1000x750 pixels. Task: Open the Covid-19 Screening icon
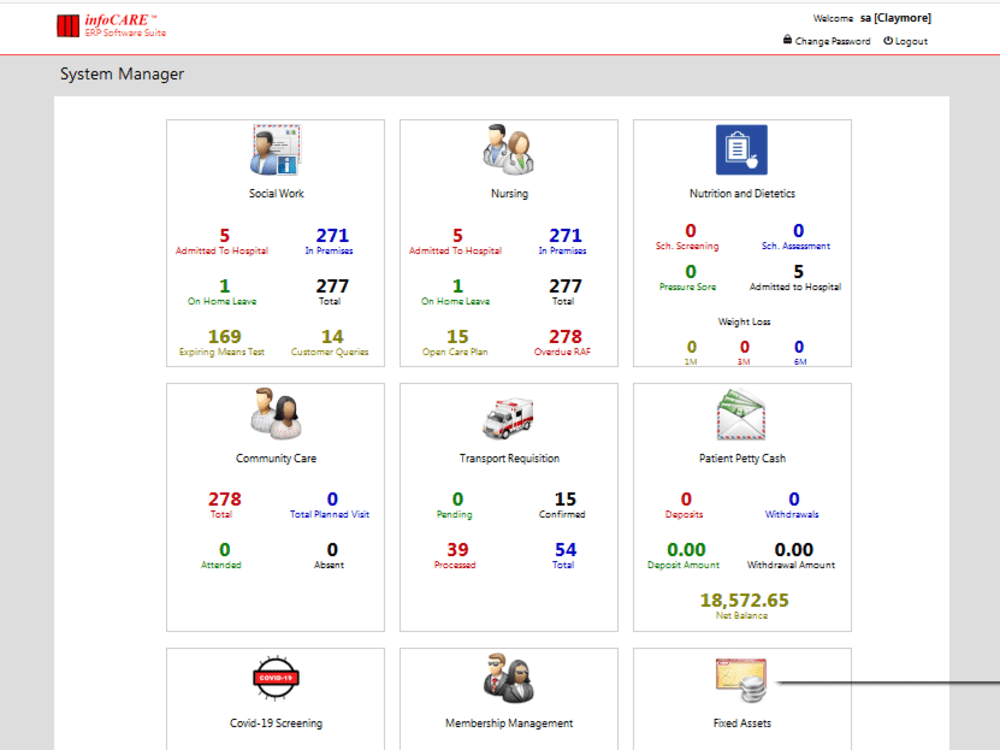tap(276, 678)
